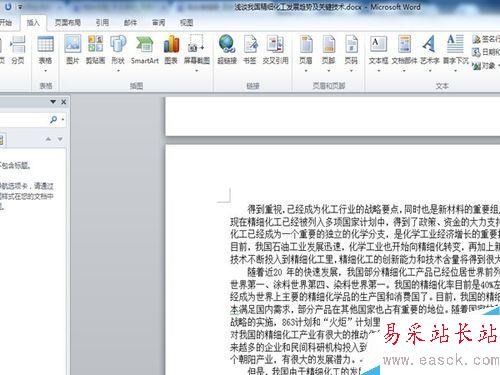The height and width of the screenshot is (375, 500).
Task: Switch to the Review (审阅) tab
Action: click(x=158, y=22)
